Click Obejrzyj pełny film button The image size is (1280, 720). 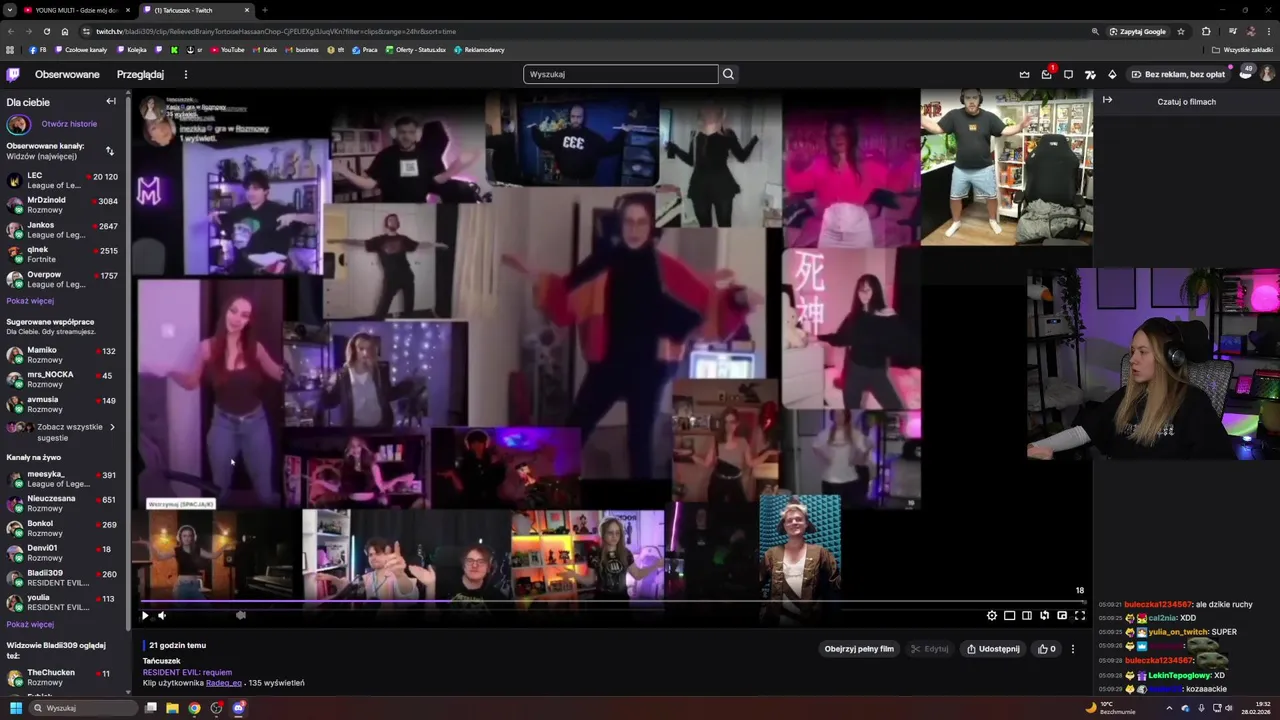(x=859, y=649)
